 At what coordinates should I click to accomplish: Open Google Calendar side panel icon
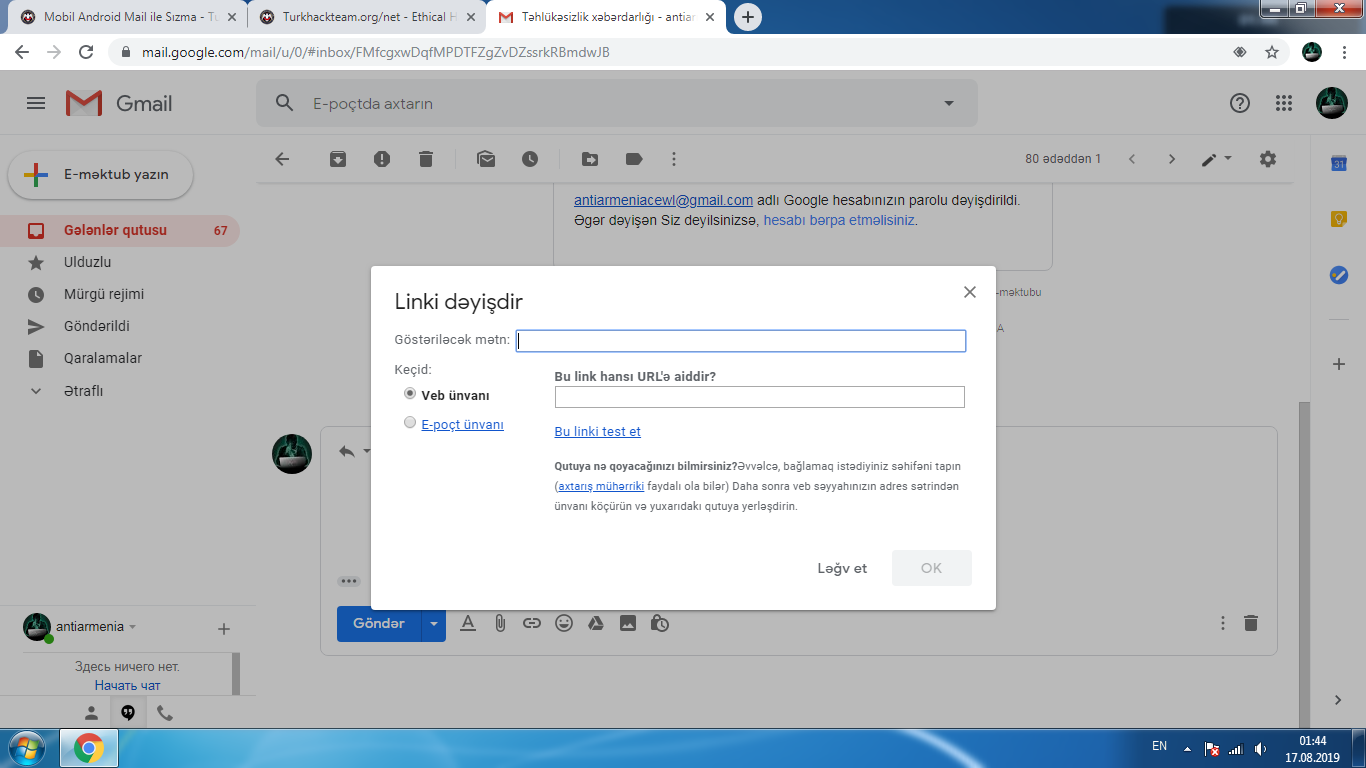coord(1339,164)
